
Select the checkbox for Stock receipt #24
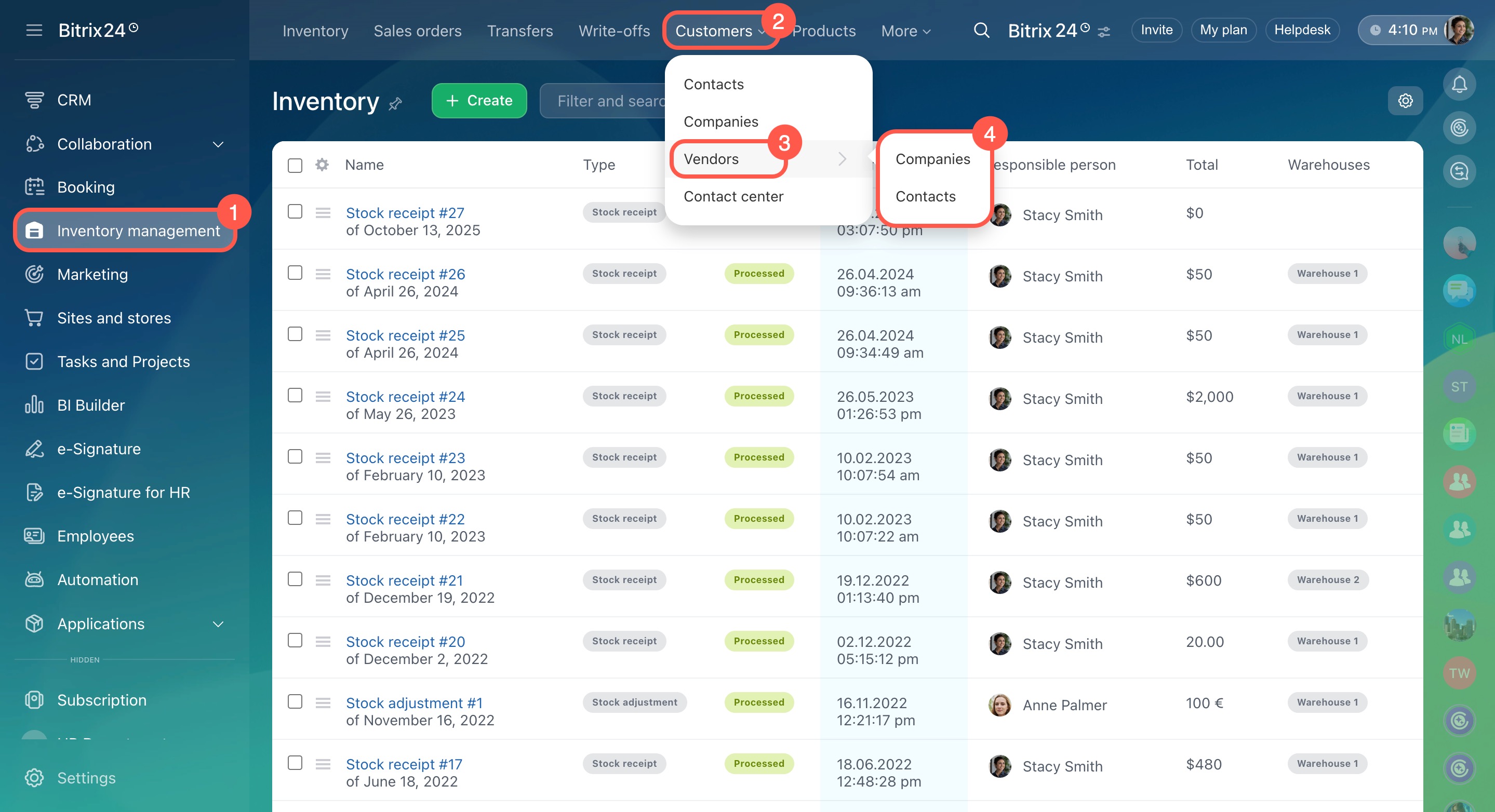295,396
